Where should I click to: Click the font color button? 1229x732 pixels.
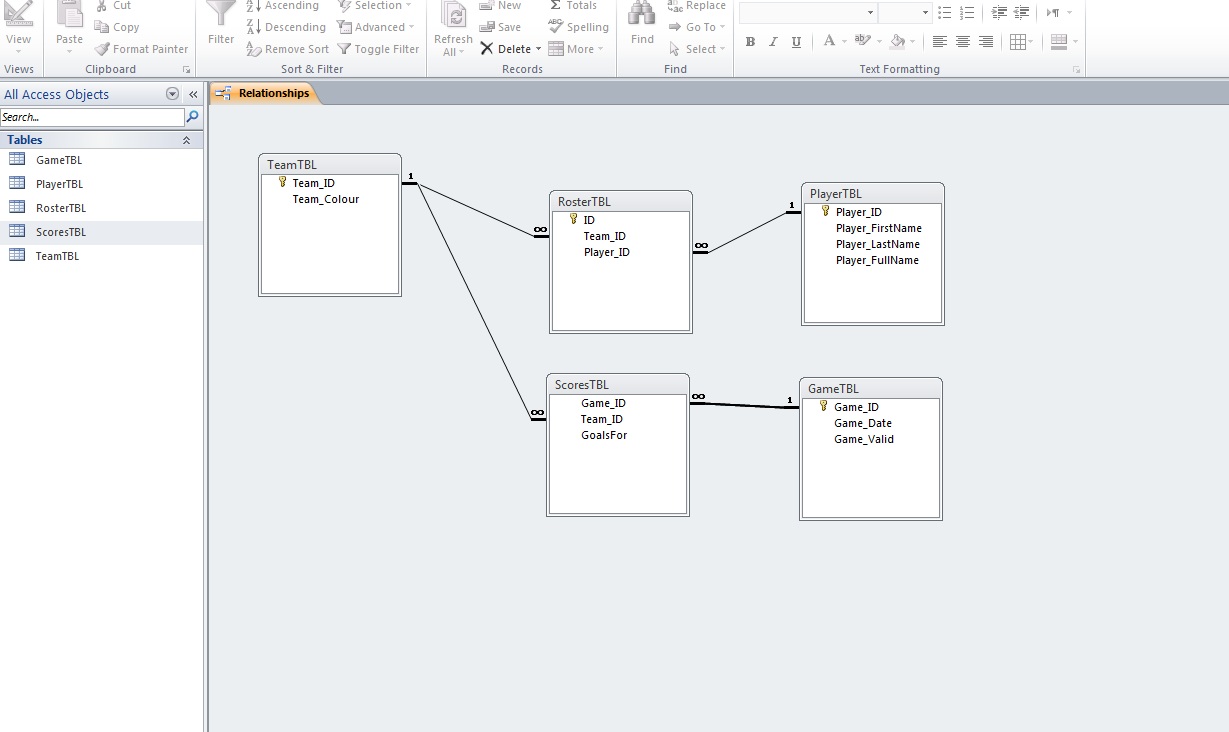click(829, 42)
